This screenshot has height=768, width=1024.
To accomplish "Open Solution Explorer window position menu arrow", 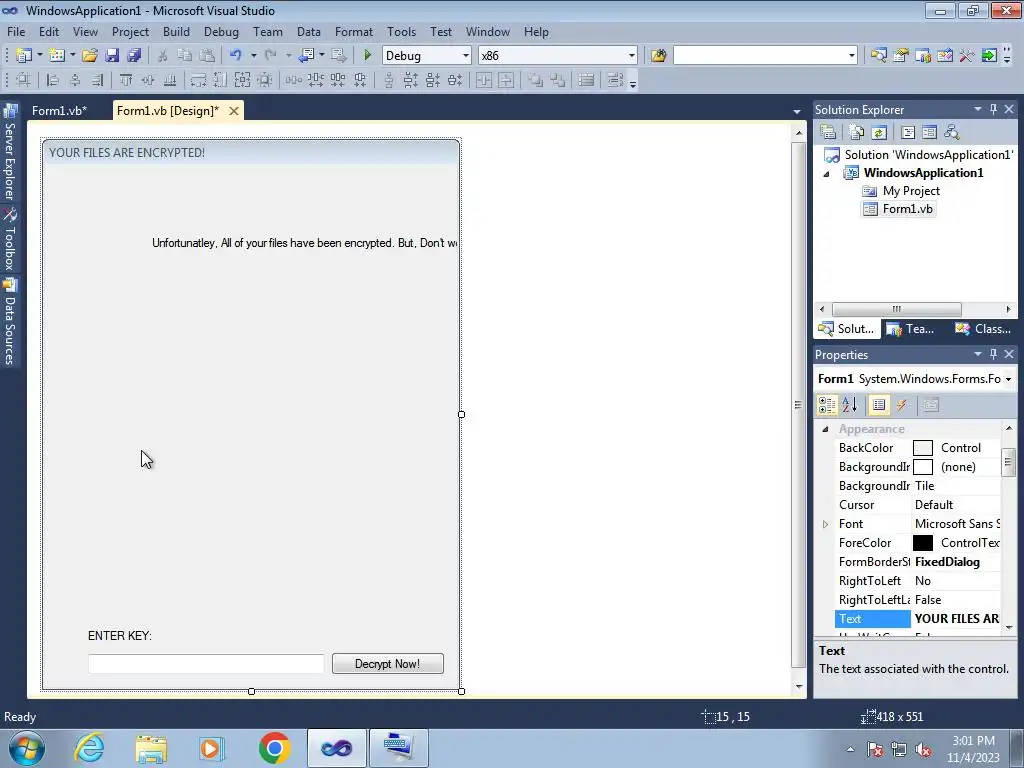I will (978, 109).
